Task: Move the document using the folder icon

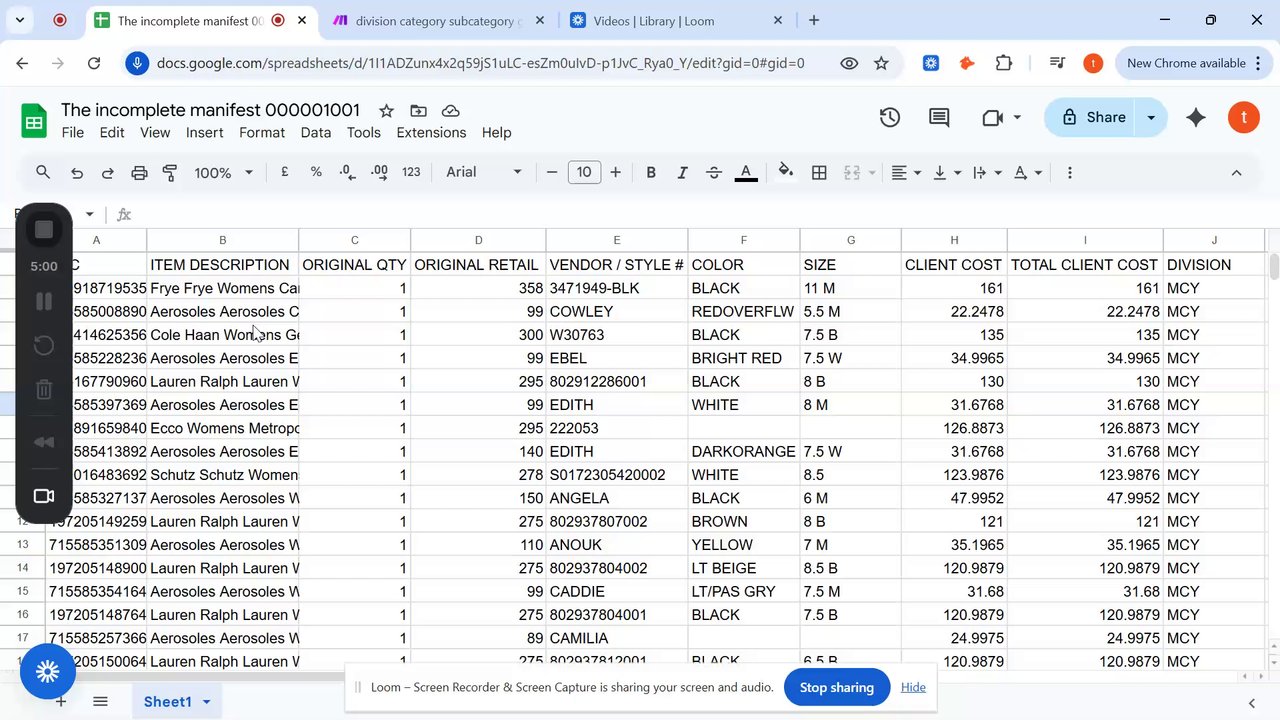Action: [x=418, y=110]
